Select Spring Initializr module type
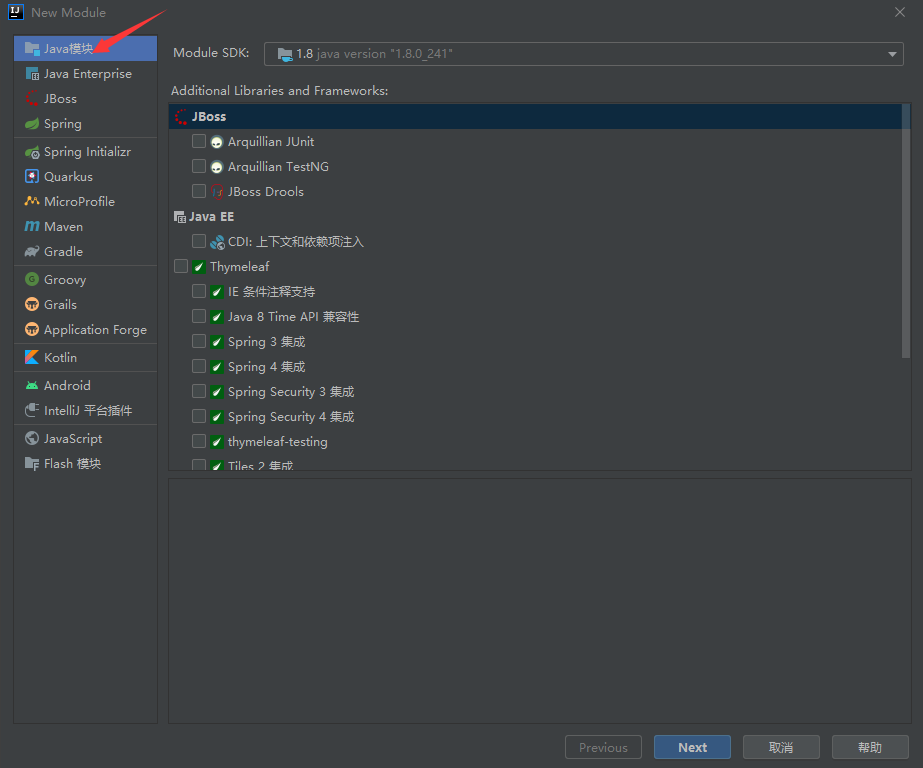Image resolution: width=923 pixels, height=768 pixels. click(85, 152)
